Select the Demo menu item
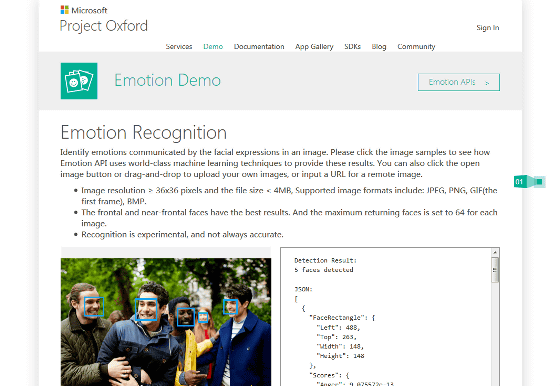 pyautogui.click(x=213, y=46)
